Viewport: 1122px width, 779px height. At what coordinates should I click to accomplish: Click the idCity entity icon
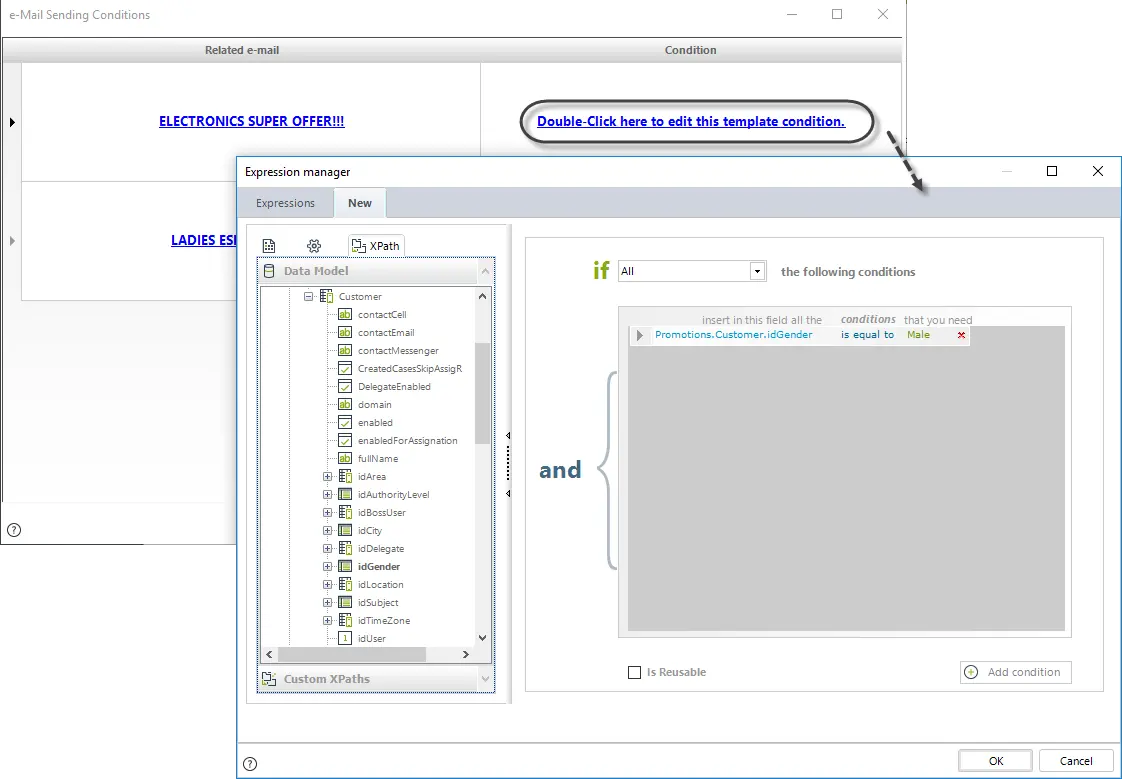click(x=345, y=530)
